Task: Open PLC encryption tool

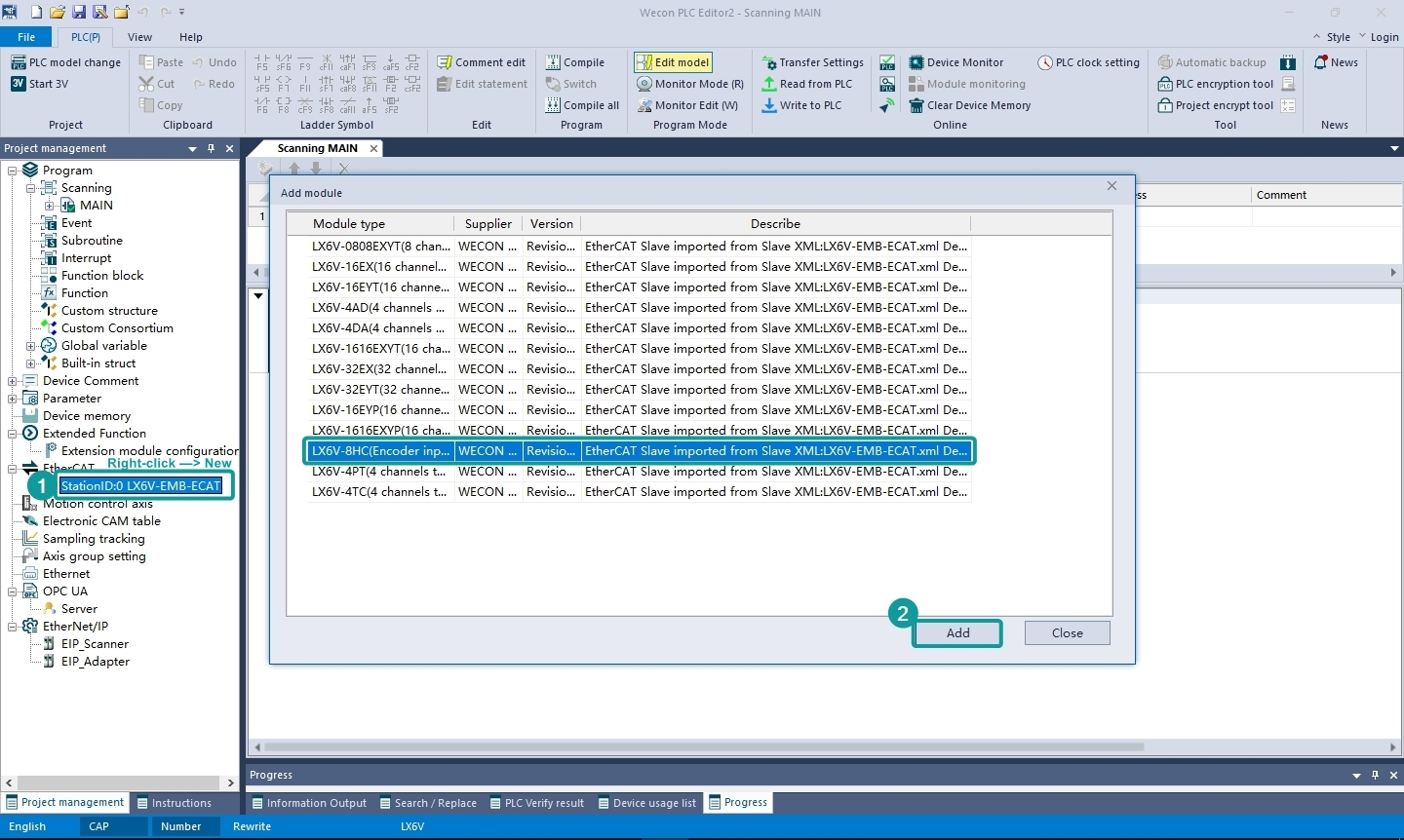Action: coord(1216,84)
